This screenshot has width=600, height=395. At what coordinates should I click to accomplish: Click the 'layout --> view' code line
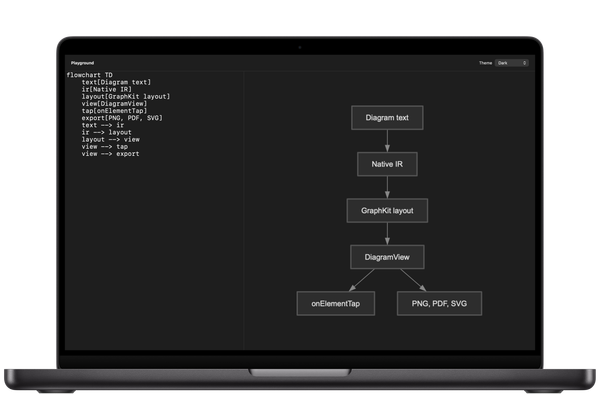coord(111,139)
